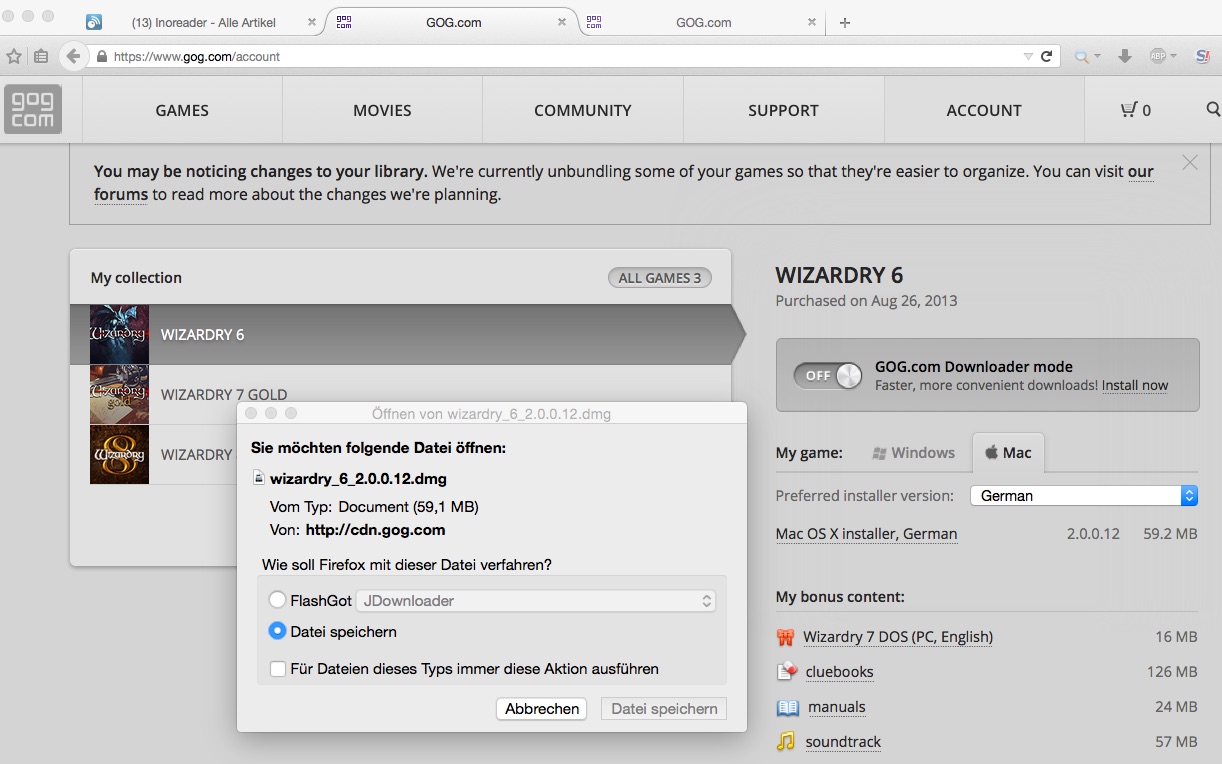The height and width of the screenshot is (764, 1222).
Task: Click the 2.0.0.12 version number text
Action: click(1093, 534)
